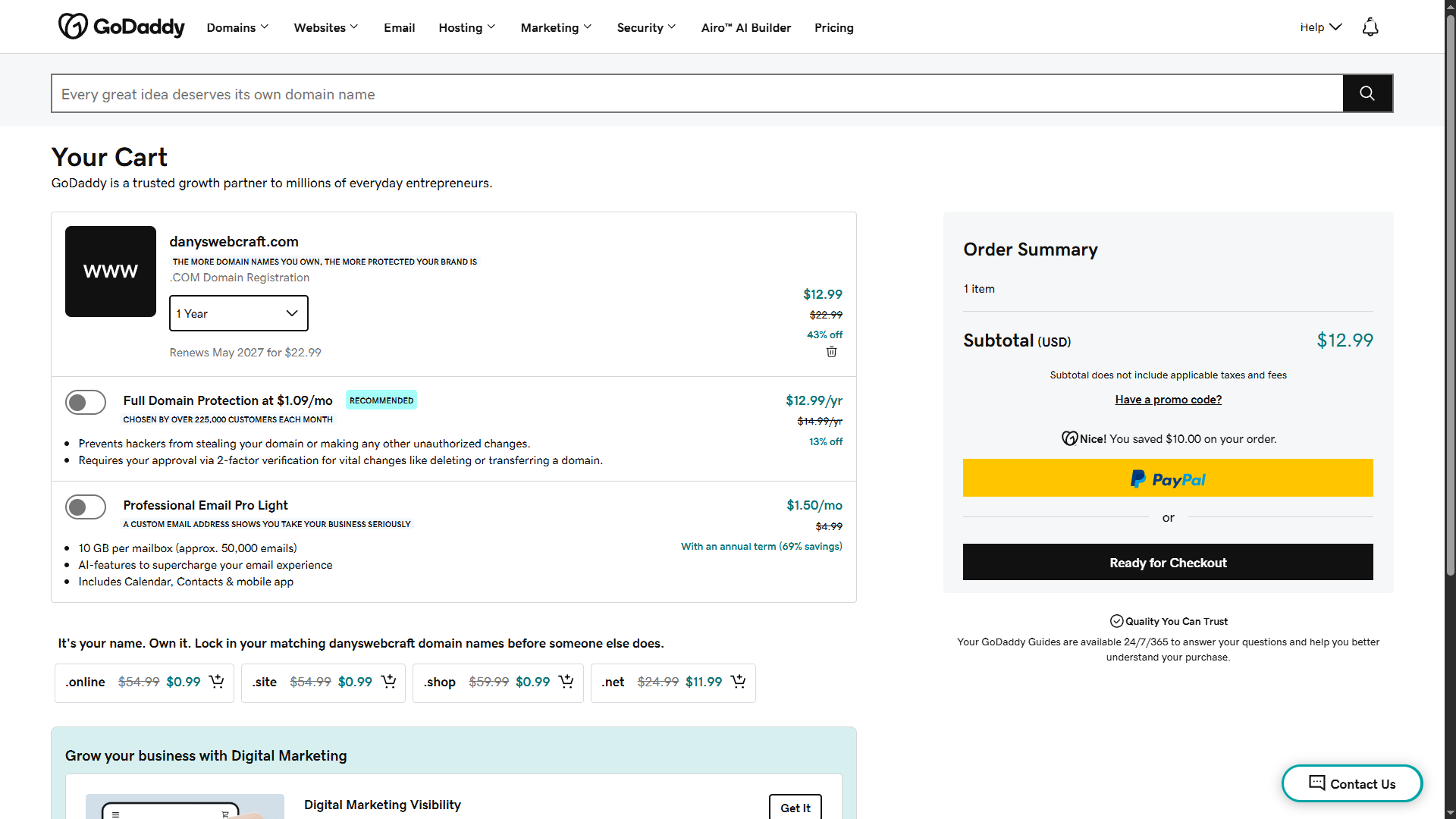Click the 43% off label
The image size is (1456, 819).
(824, 334)
